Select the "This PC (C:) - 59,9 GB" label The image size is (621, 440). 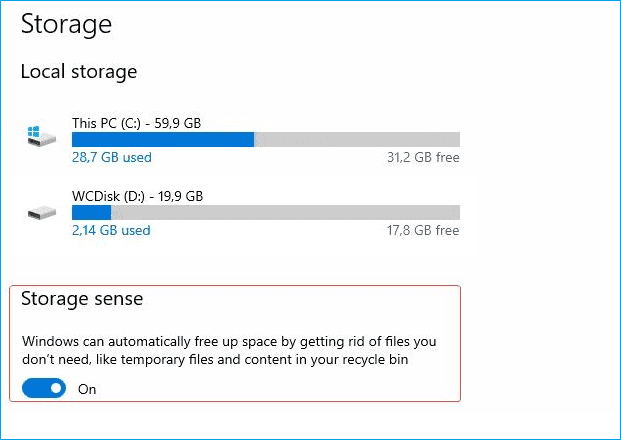pos(136,123)
